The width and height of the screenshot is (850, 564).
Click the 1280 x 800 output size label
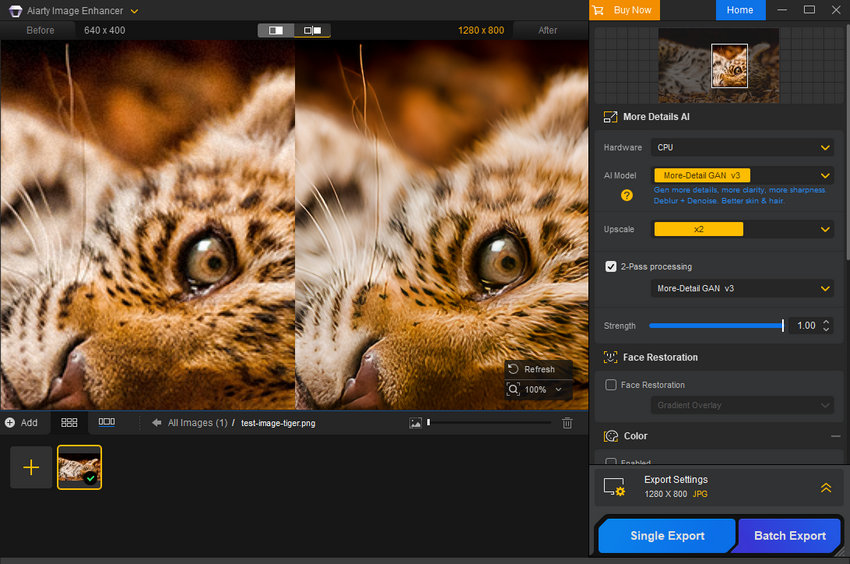(x=481, y=30)
